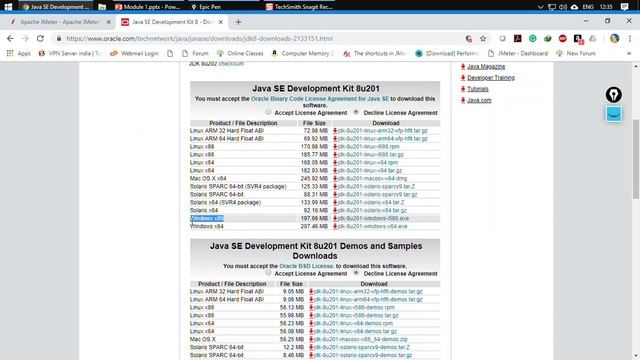640x360 pixels.
Task: Go back to the previous page
Action: 10,38
